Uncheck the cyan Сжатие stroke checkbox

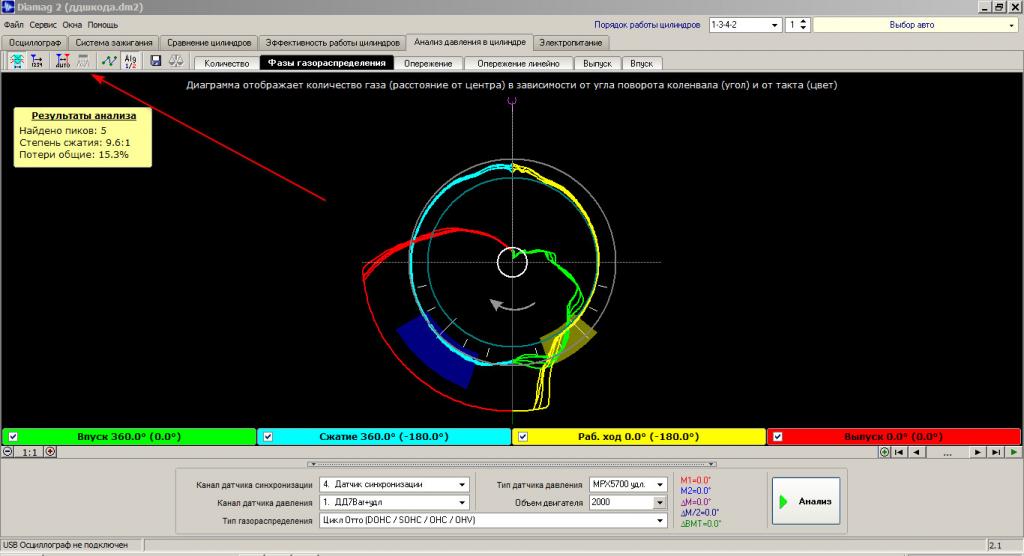tap(268, 436)
